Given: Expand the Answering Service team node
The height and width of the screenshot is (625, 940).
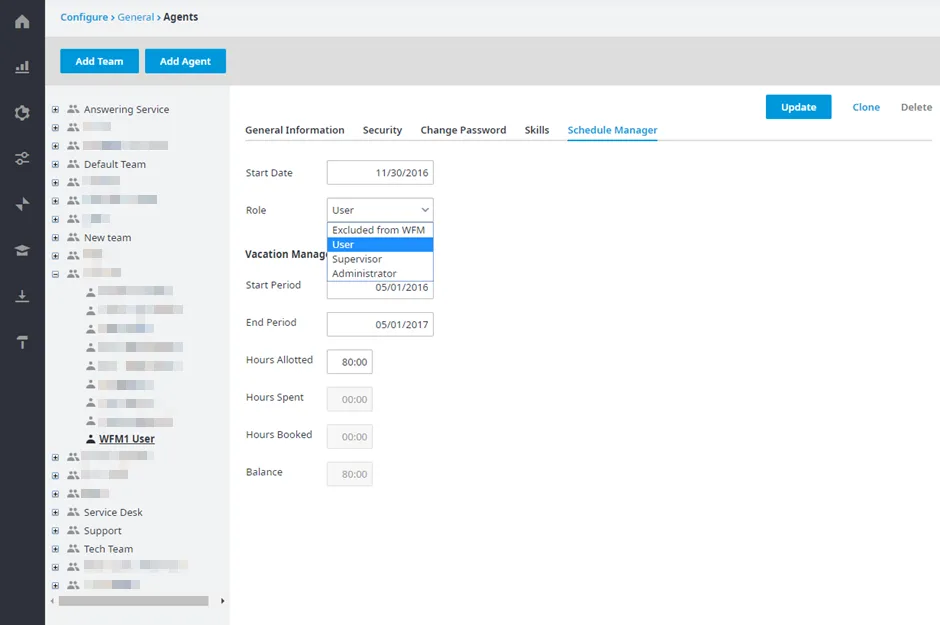Looking at the screenshot, I should tap(55, 110).
